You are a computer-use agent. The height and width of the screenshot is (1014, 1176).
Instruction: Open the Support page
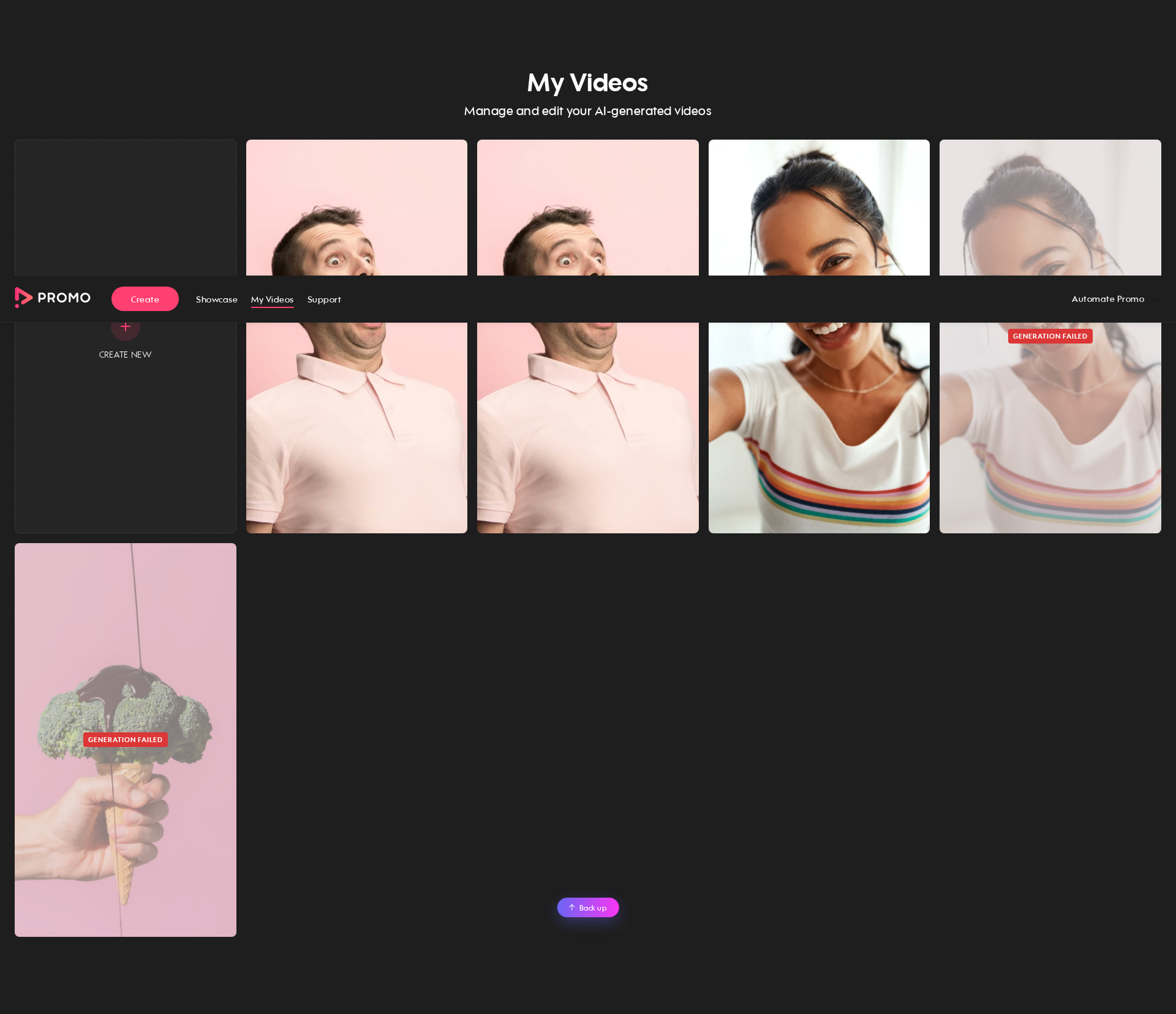pyautogui.click(x=324, y=299)
